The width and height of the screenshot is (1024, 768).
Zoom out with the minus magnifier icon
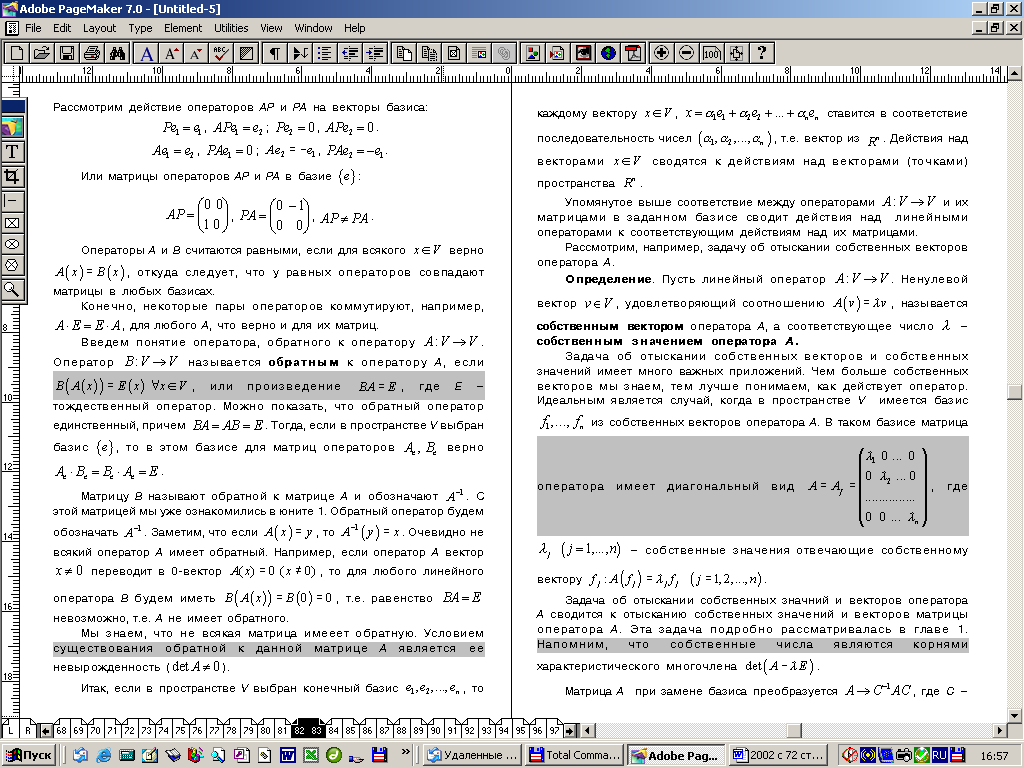pyautogui.click(x=686, y=53)
